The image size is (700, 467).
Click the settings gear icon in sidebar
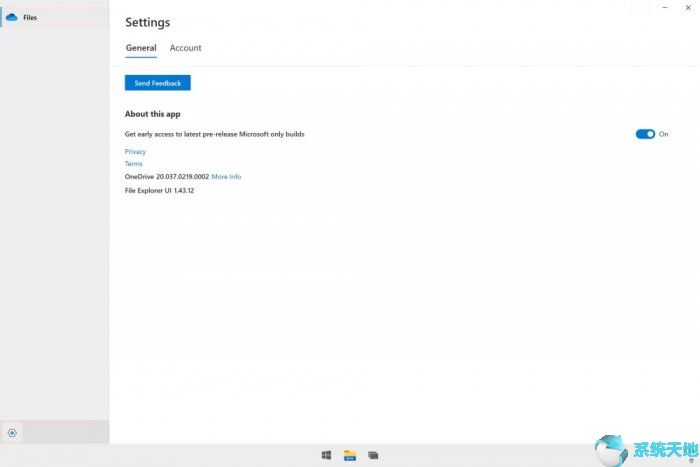12,433
